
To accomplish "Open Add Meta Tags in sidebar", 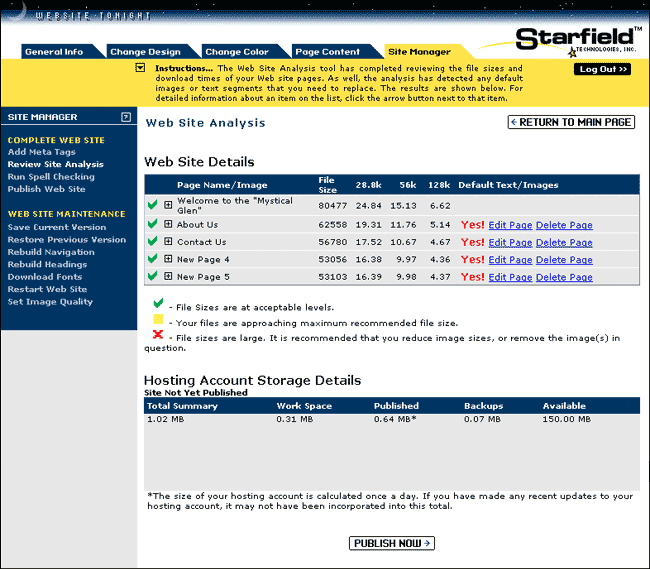I will (41, 152).
